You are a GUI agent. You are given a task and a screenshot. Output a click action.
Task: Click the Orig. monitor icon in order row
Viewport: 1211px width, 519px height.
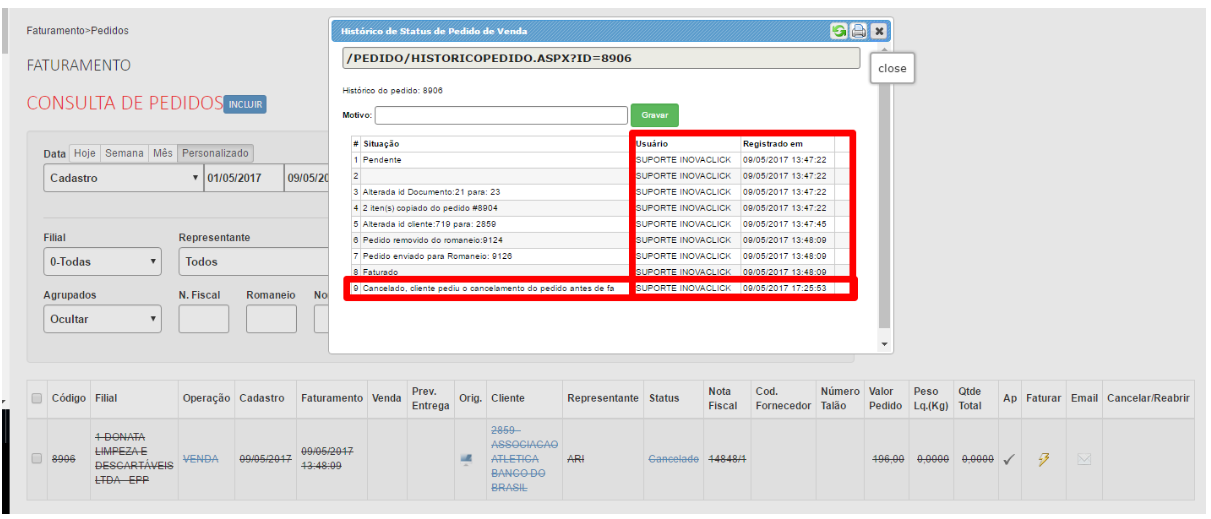[x=465, y=459]
